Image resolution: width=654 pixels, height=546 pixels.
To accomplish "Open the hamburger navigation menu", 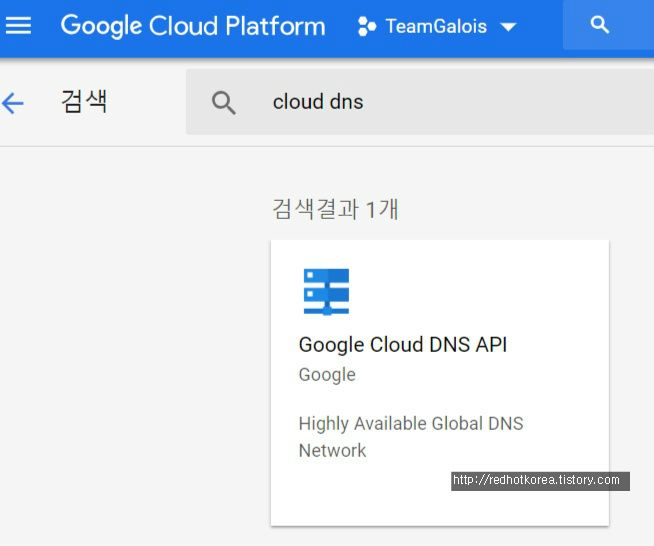I will [18, 25].
